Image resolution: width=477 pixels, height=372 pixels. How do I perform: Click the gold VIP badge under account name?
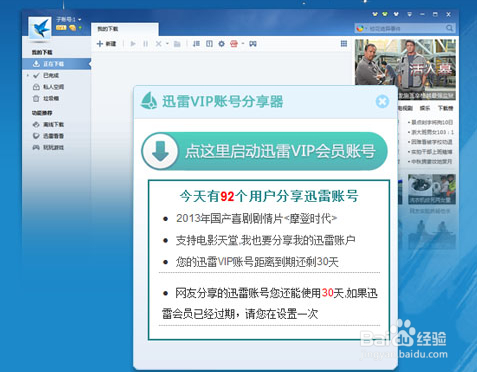tap(61, 28)
